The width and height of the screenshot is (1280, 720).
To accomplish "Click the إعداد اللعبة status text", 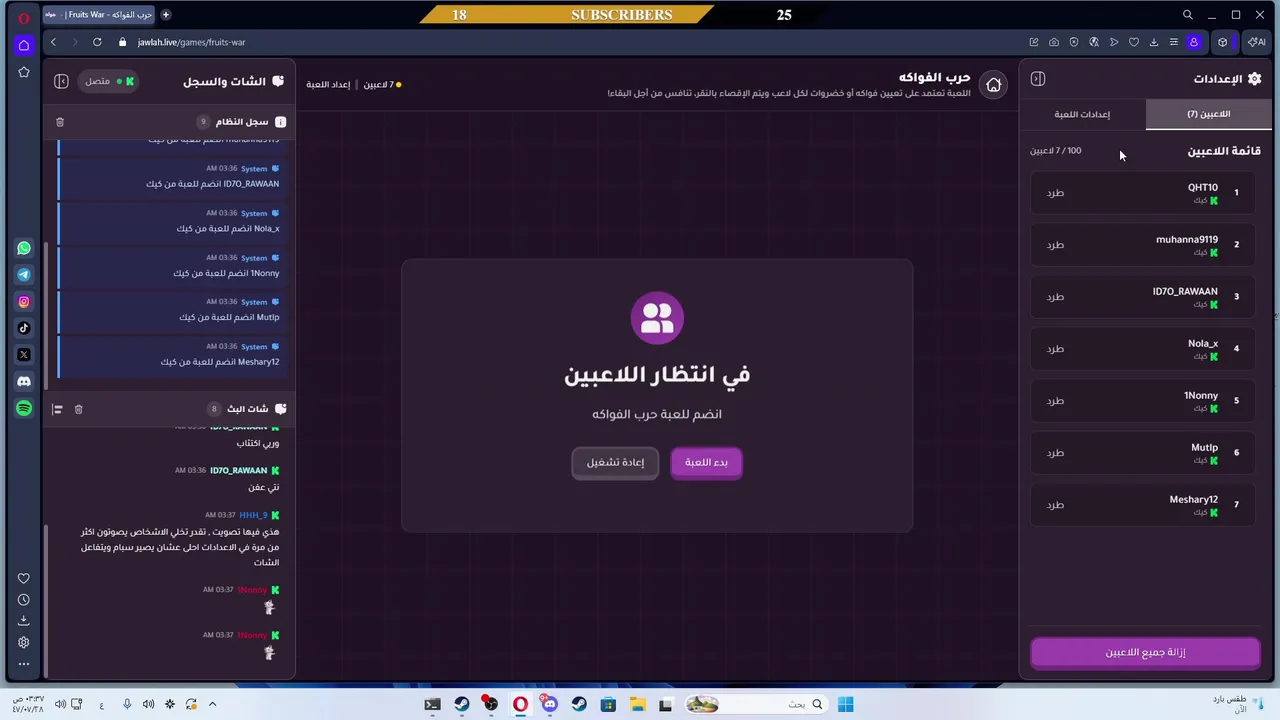I will pyautogui.click(x=328, y=85).
